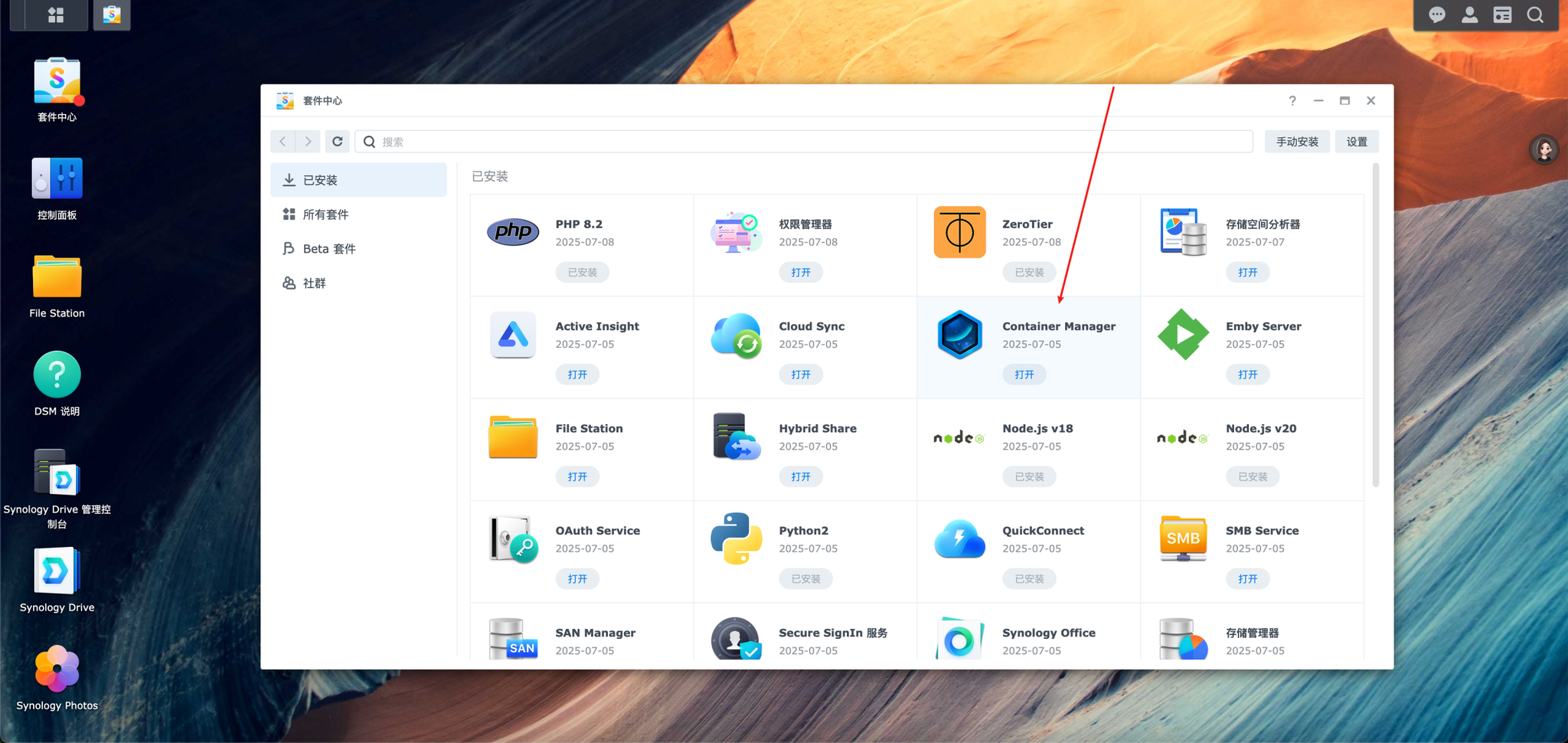Click Container Manager package icon
The image size is (1568, 743).
click(x=959, y=334)
